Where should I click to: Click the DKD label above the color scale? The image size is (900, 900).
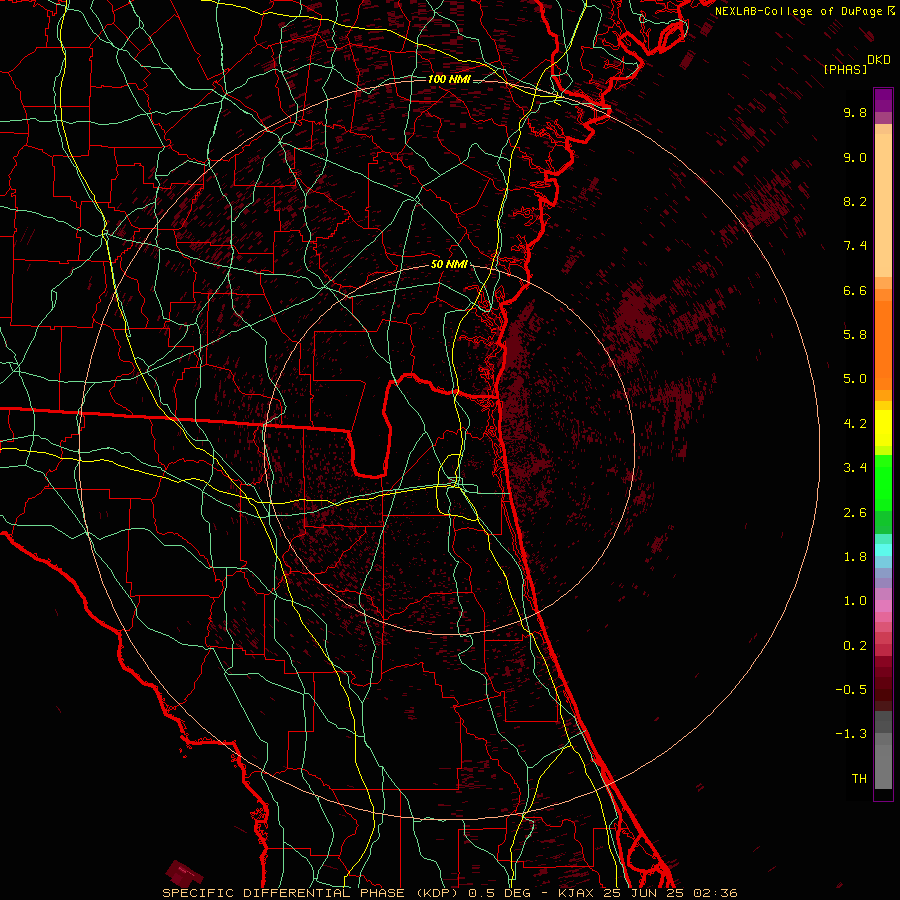[879, 60]
